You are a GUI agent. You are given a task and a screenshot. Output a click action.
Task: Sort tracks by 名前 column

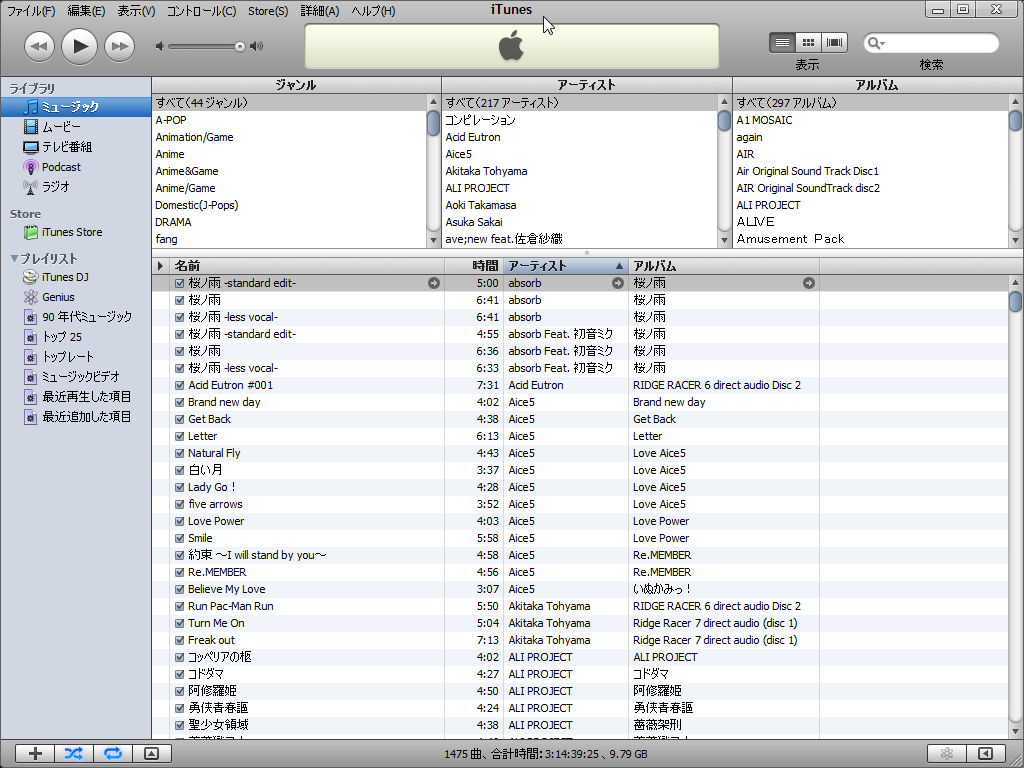(x=307, y=266)
